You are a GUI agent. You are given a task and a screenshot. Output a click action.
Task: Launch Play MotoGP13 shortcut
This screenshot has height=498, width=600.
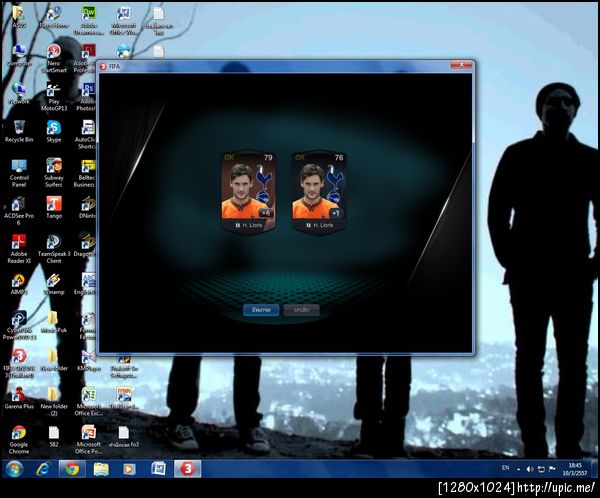coord(54,97)
